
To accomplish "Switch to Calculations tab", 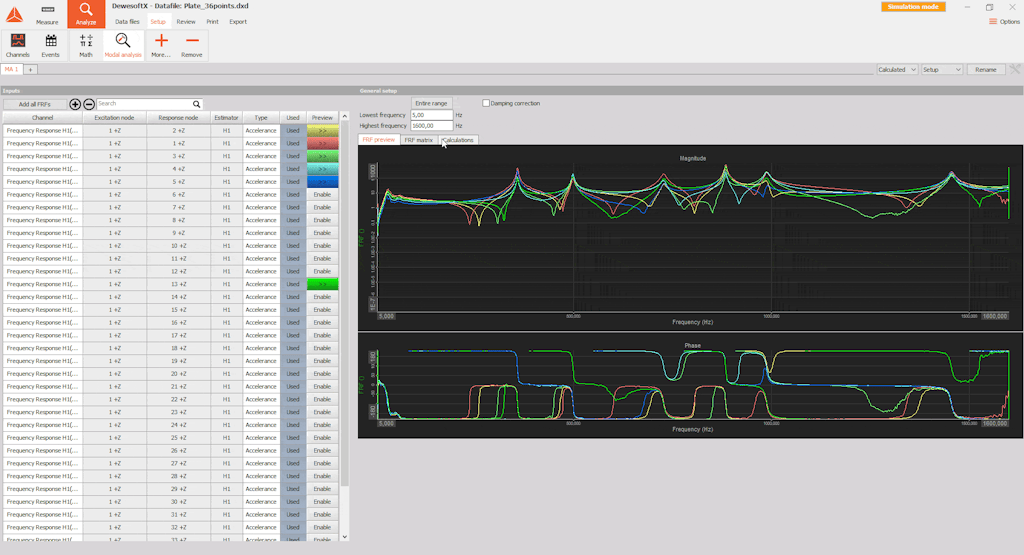I will point(458,140).
